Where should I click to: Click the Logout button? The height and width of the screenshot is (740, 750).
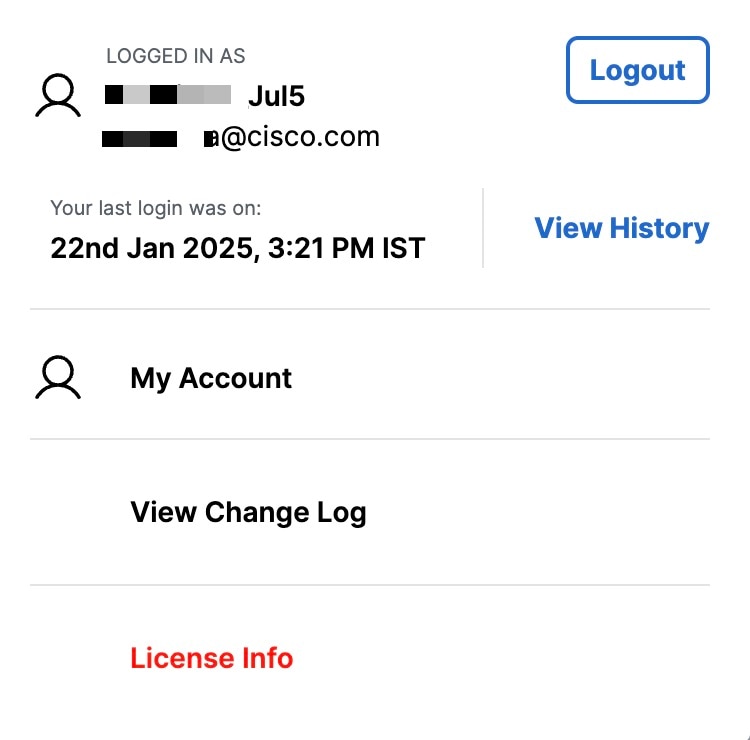(x=638, y=70)
